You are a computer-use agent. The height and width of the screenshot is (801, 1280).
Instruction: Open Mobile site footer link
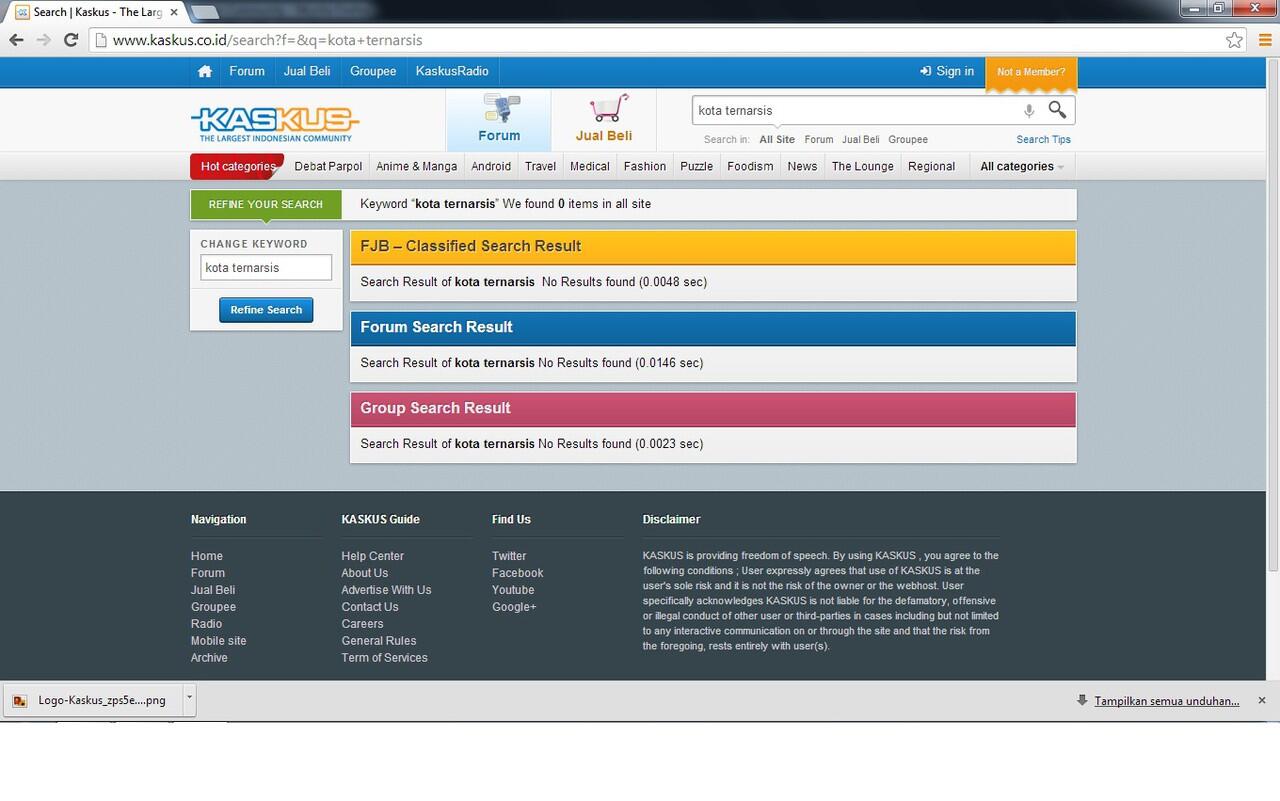pyautogui.click(x=219, y=641)
